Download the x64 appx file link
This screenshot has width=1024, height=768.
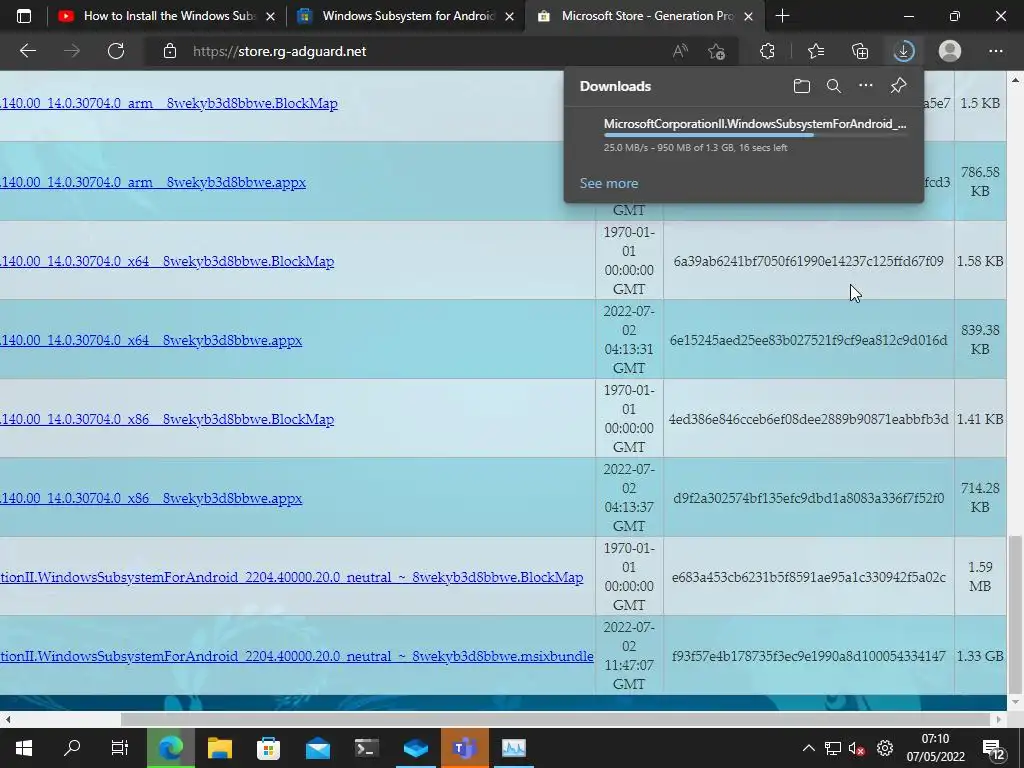pyautogui.click(x=151, y=340)
